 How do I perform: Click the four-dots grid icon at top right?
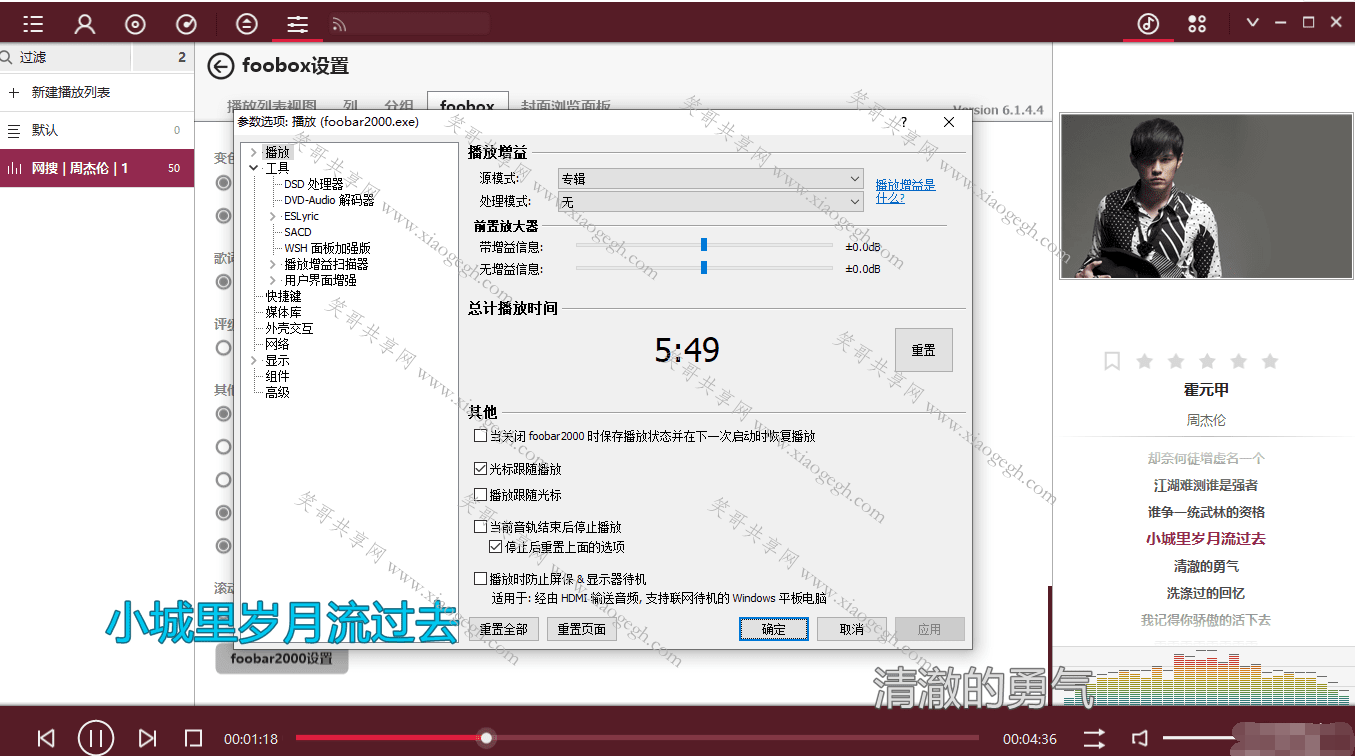(1197, 23)
